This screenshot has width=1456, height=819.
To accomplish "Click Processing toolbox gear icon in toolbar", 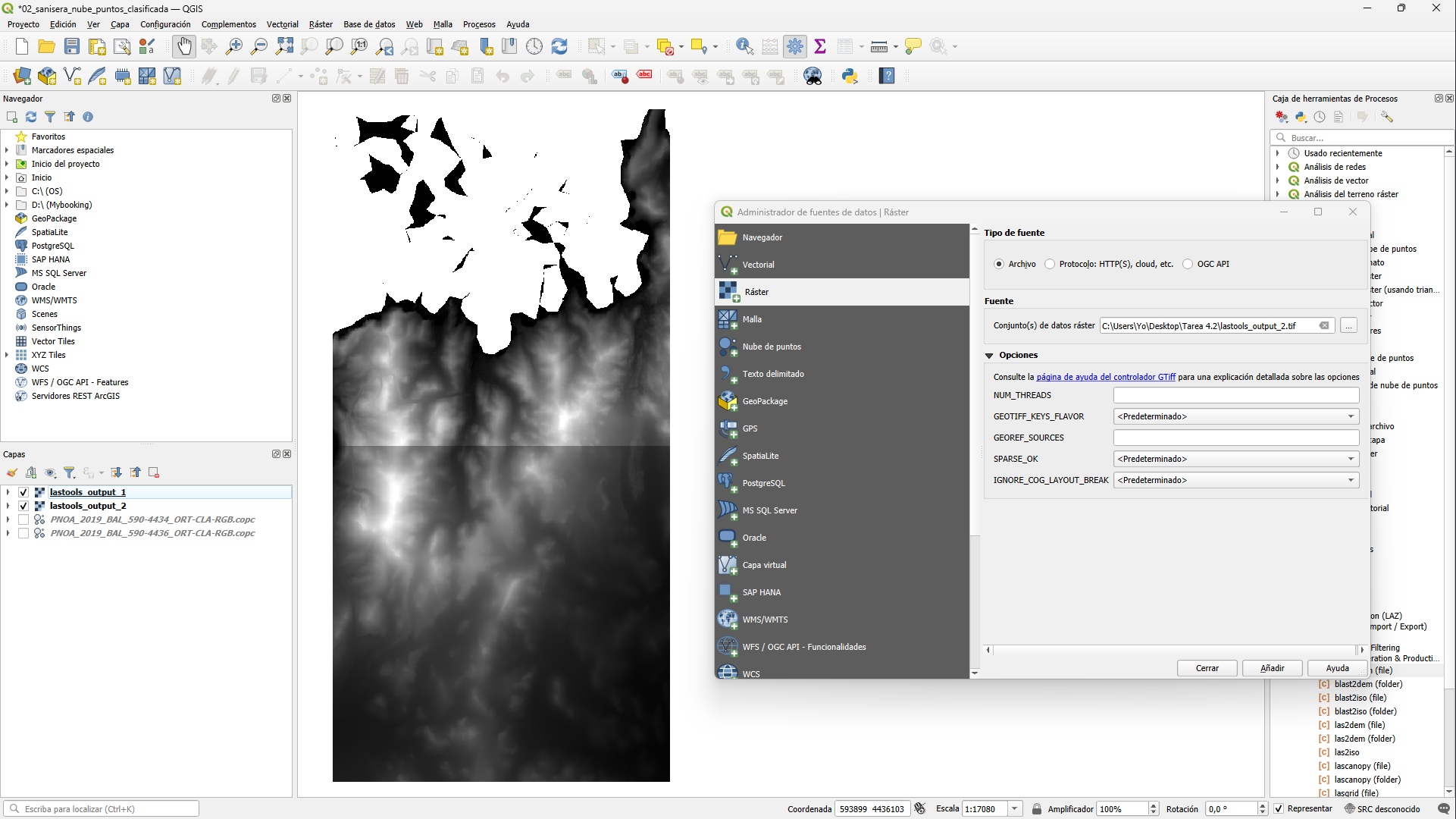I will point(794,47).
